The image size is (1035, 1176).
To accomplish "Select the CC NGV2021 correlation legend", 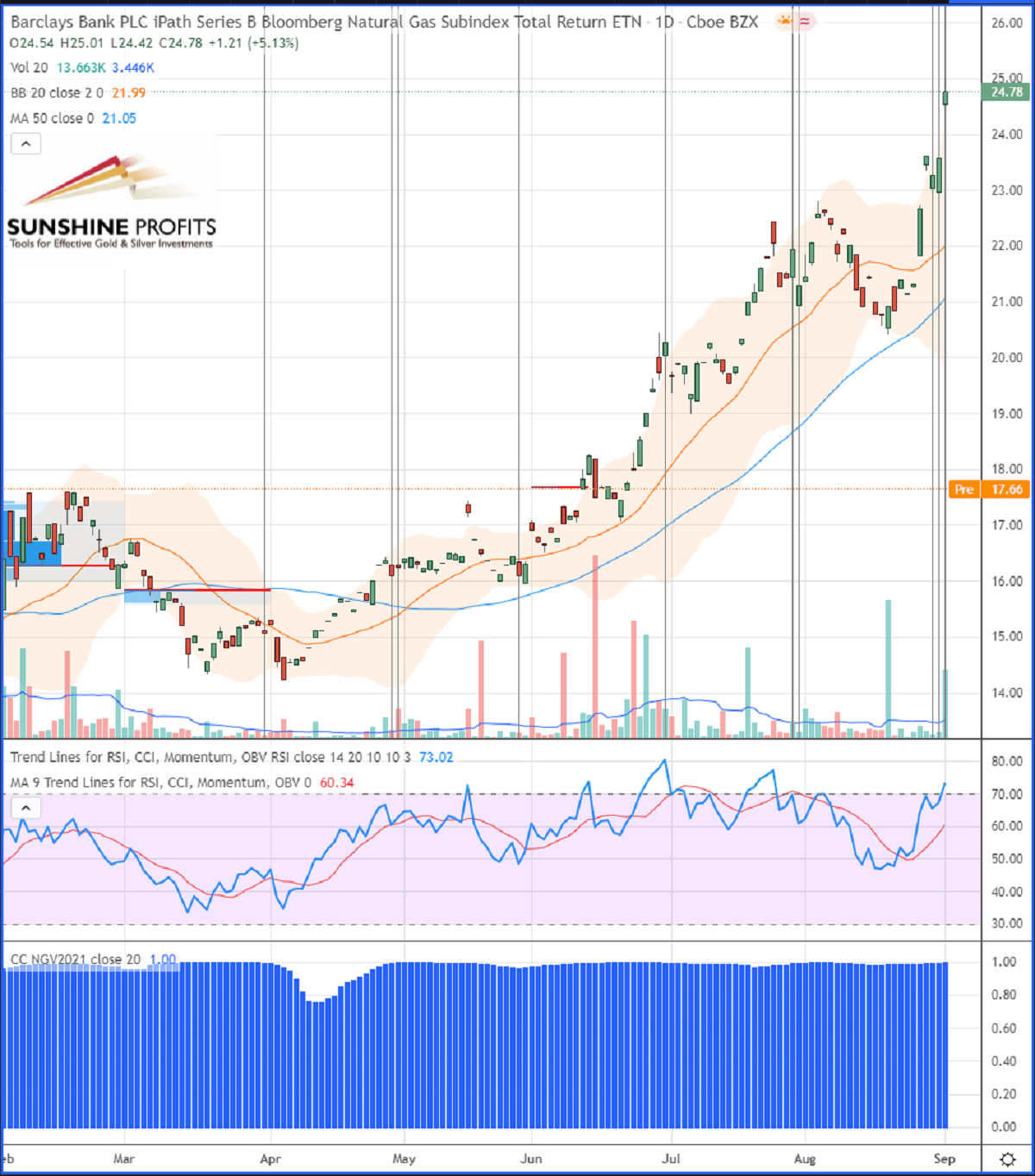I will pos(75,960).
